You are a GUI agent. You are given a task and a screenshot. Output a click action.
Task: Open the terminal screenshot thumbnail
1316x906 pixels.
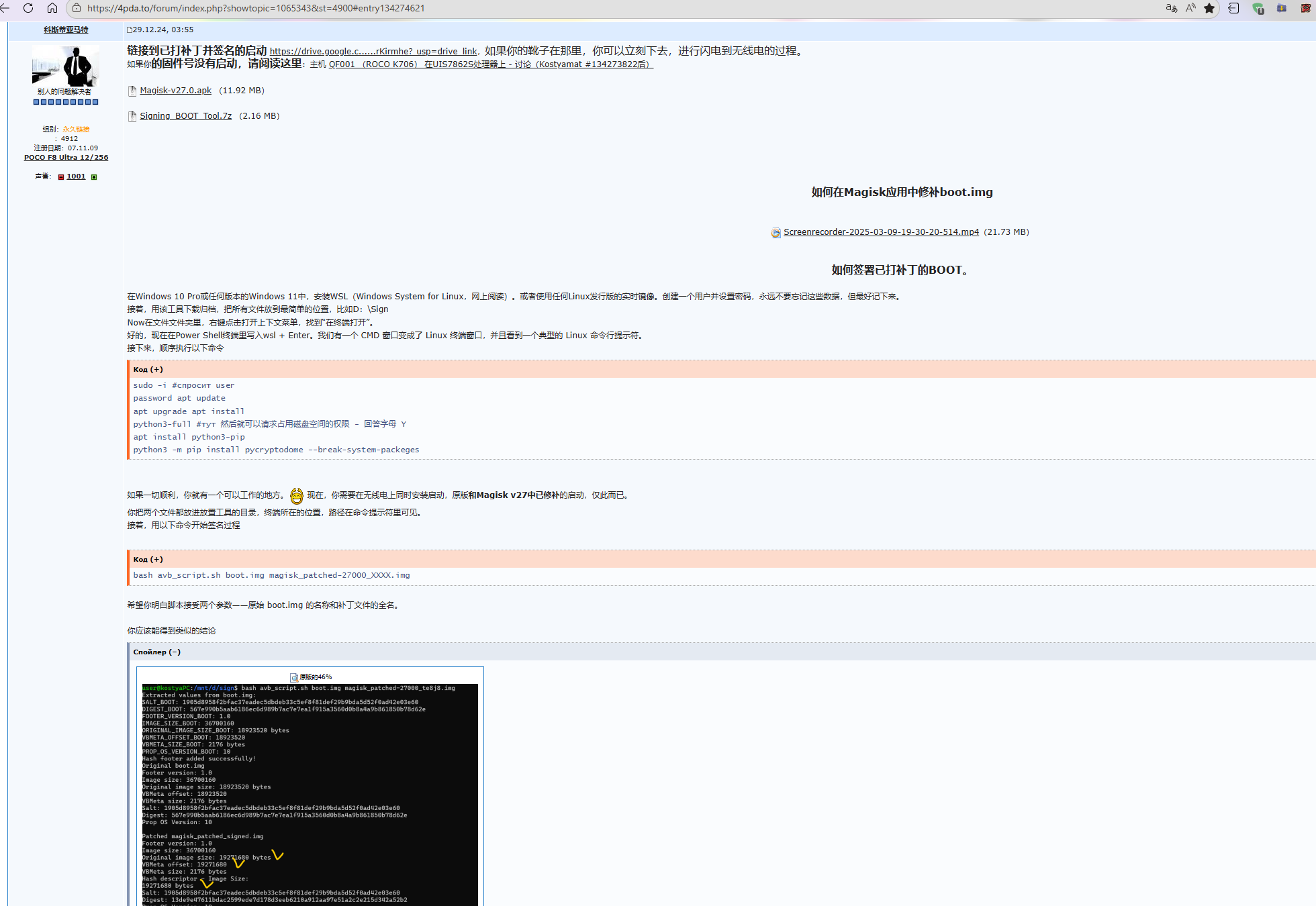click(310, 795)
